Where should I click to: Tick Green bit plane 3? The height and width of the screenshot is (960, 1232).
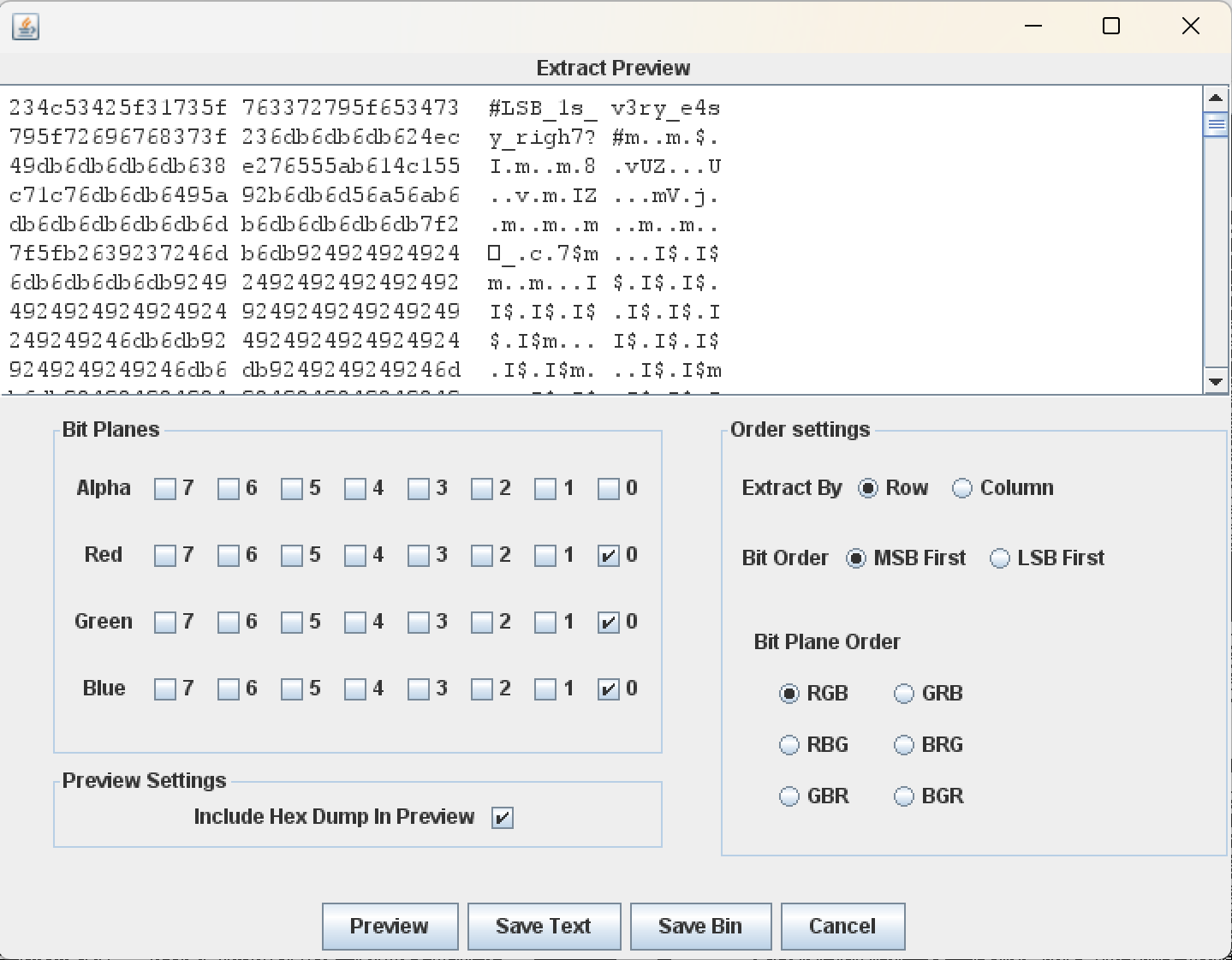tap(419, 623)
